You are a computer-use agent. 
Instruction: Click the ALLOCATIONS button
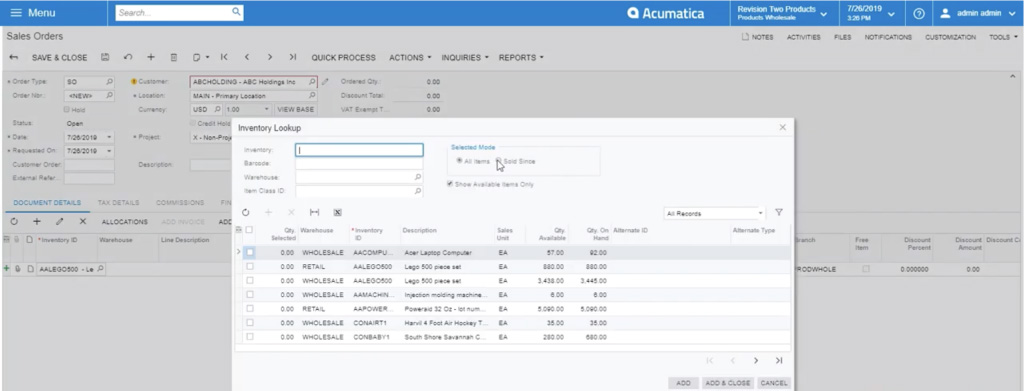click(x=125, y=222)
